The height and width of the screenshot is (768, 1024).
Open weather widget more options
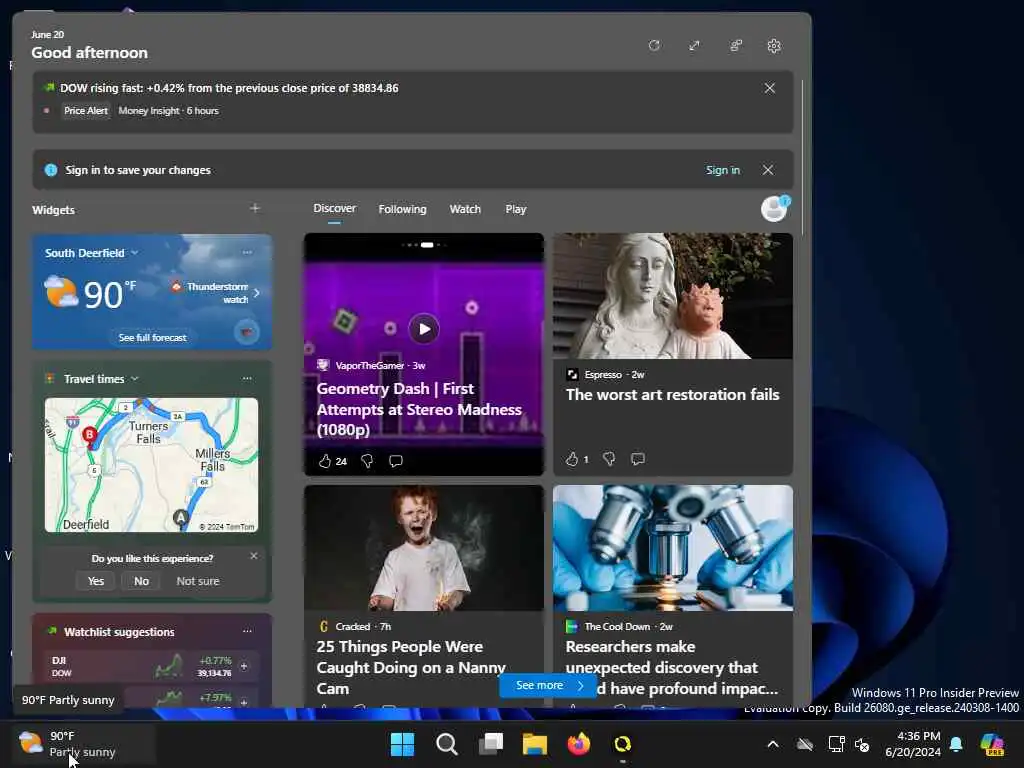click(x=247, y=252)
